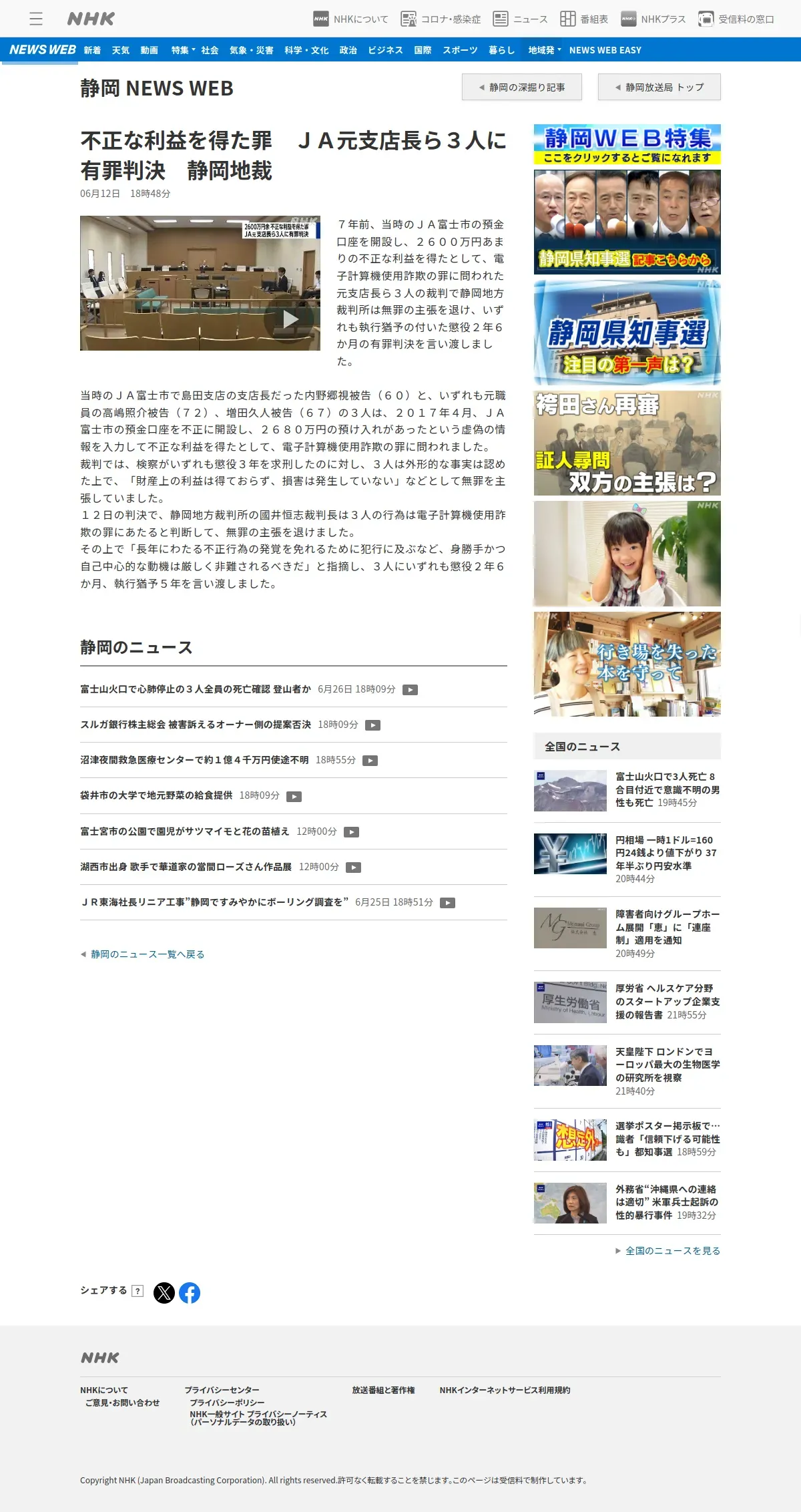Click video icon beside 富士山火口で心肺停止 story

(411, 690)
